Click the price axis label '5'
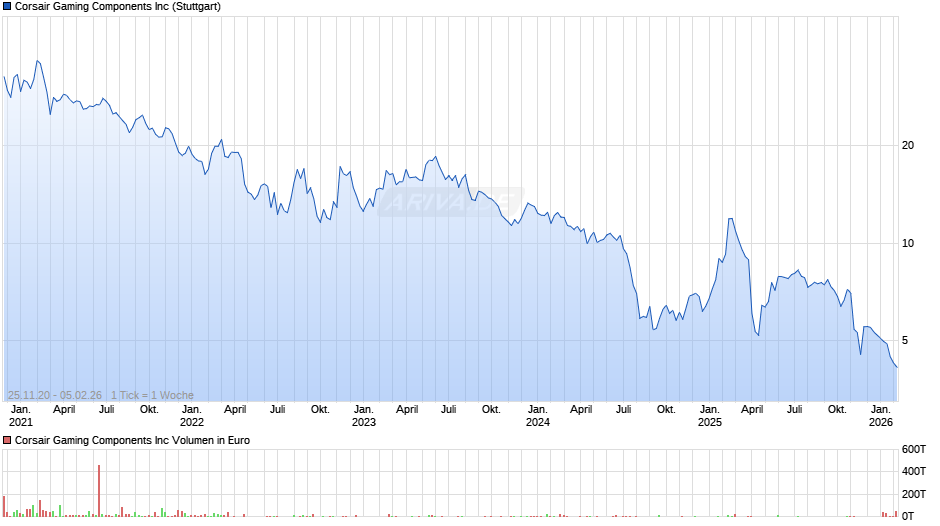This screenshot has height=526, width=940. pyautogui.click(x=905, y=340)
